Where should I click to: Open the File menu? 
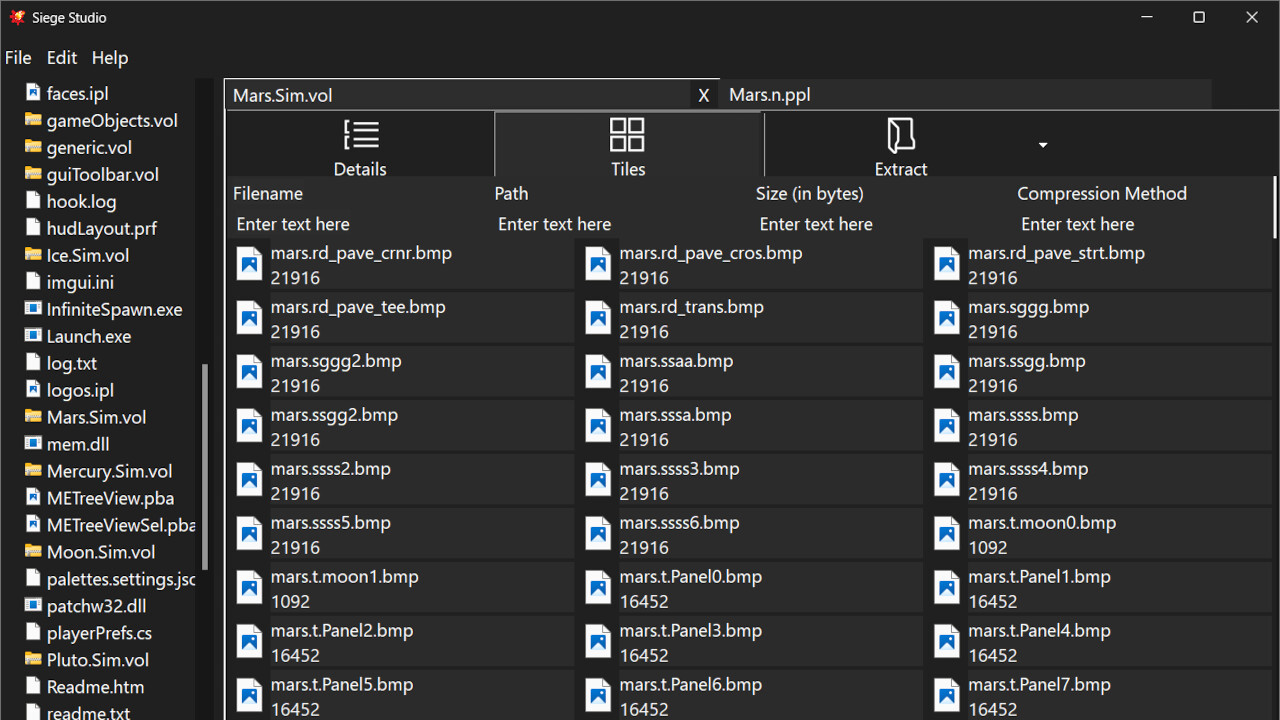tap(18, 58)
